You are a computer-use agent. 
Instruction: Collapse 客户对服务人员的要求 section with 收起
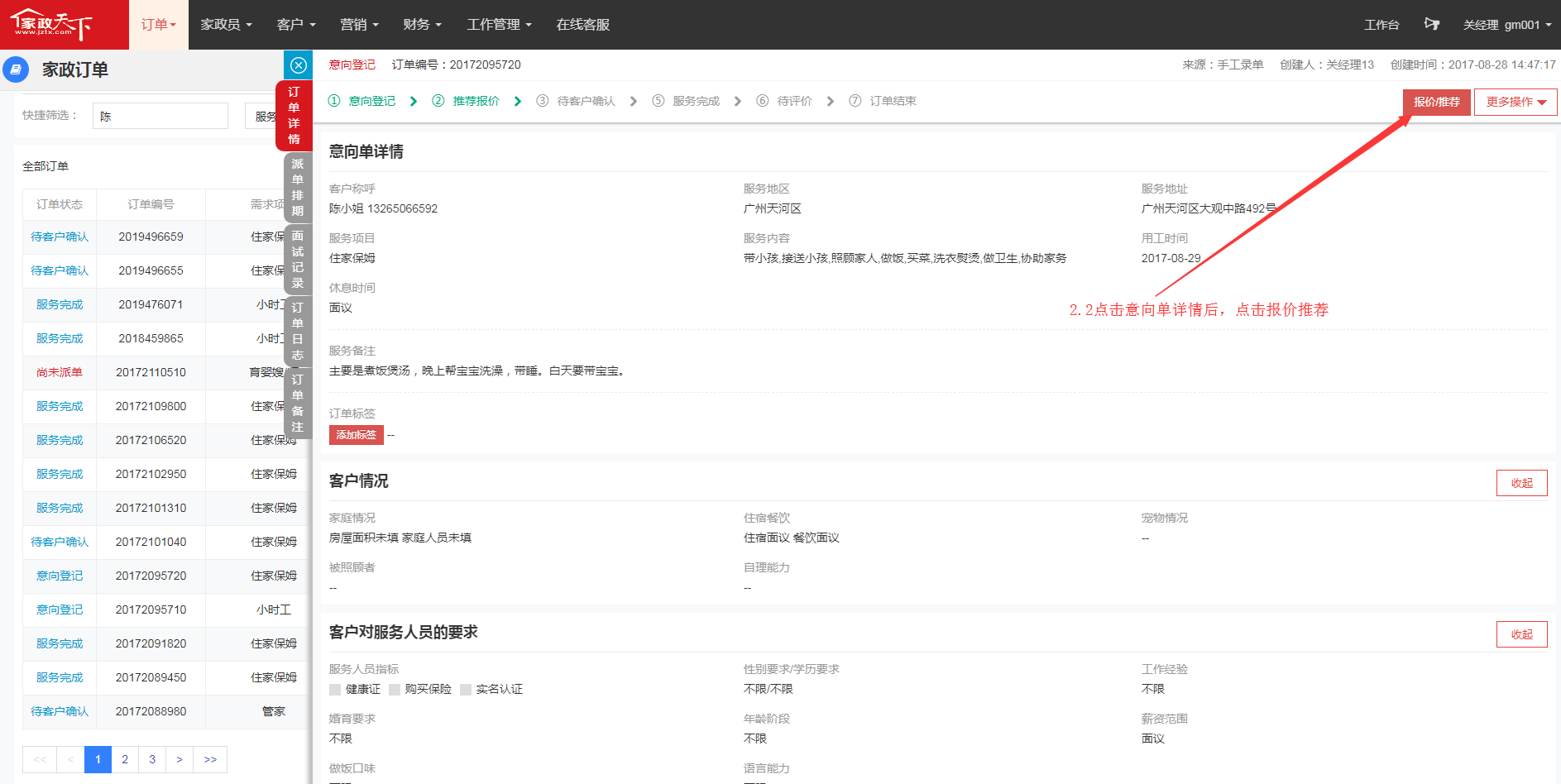click(1521, 634)
